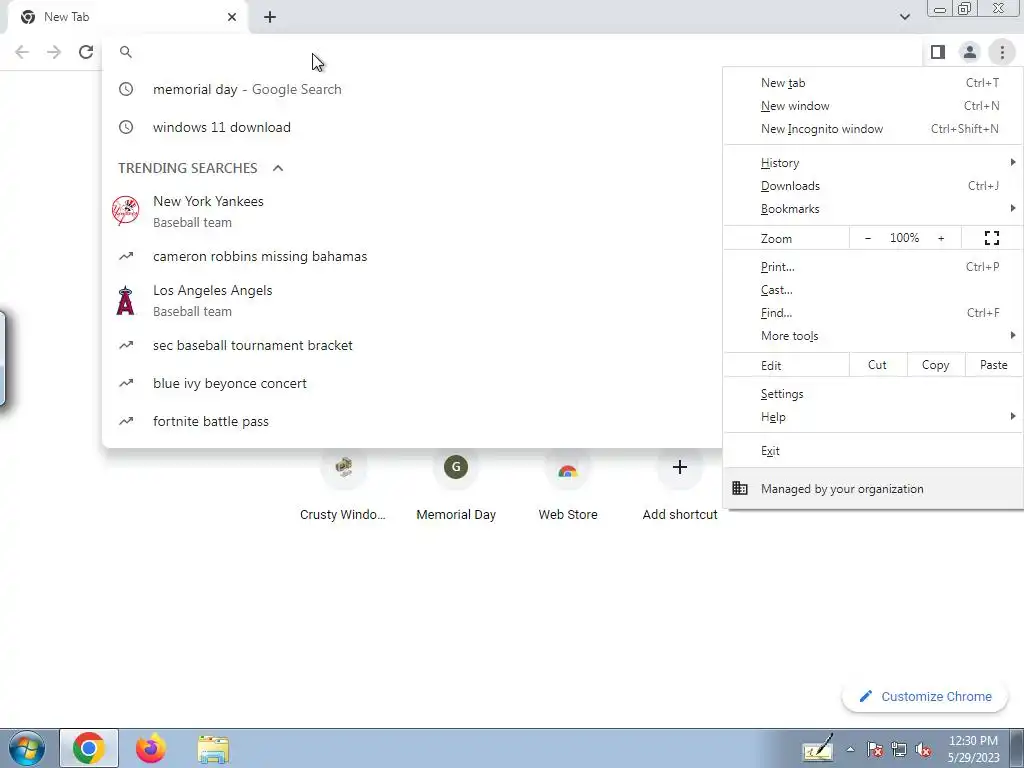1024x768 pixels.
Task: Close the New Tab tab
Action: [232, 17]
